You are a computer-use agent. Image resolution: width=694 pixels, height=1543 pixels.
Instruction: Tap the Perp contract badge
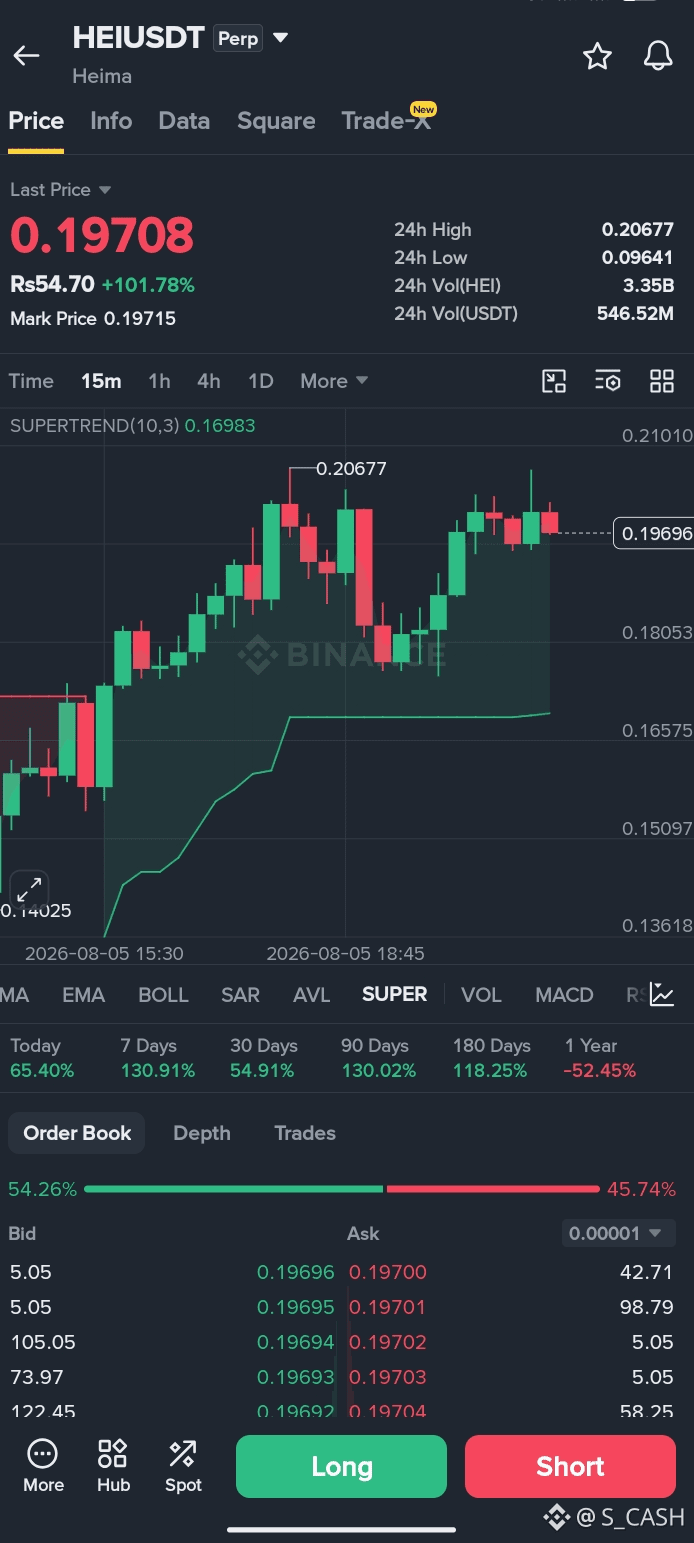(238, 39)
